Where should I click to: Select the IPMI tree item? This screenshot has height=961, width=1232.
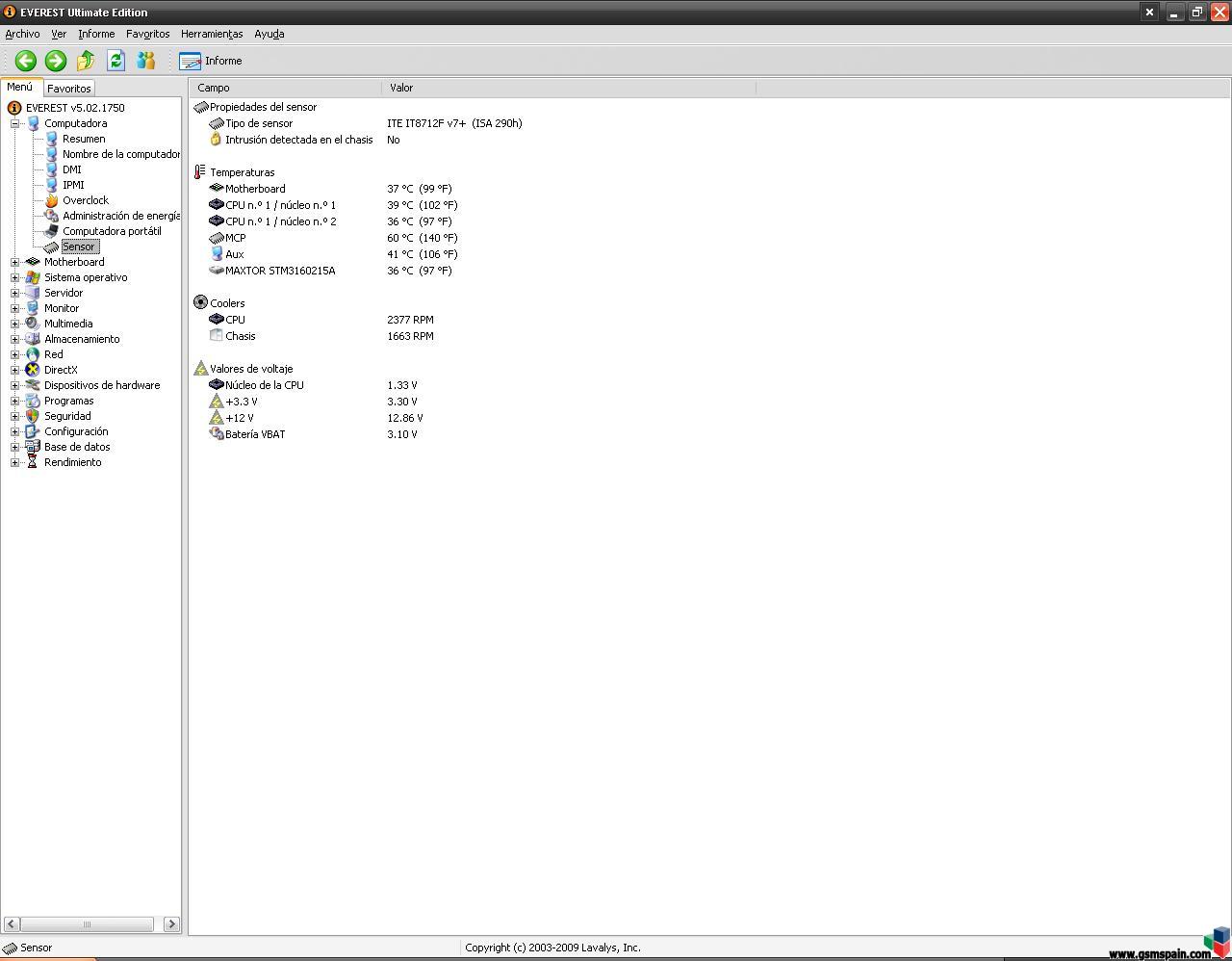[73, 185]
